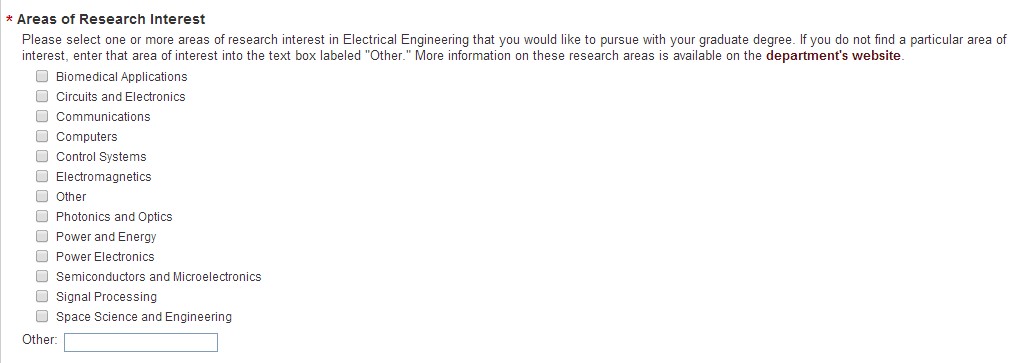This screenshot has width=1013, height=363.
Task: Click the Other text input box
Action: pyautogui.click(x=141, y=342)
